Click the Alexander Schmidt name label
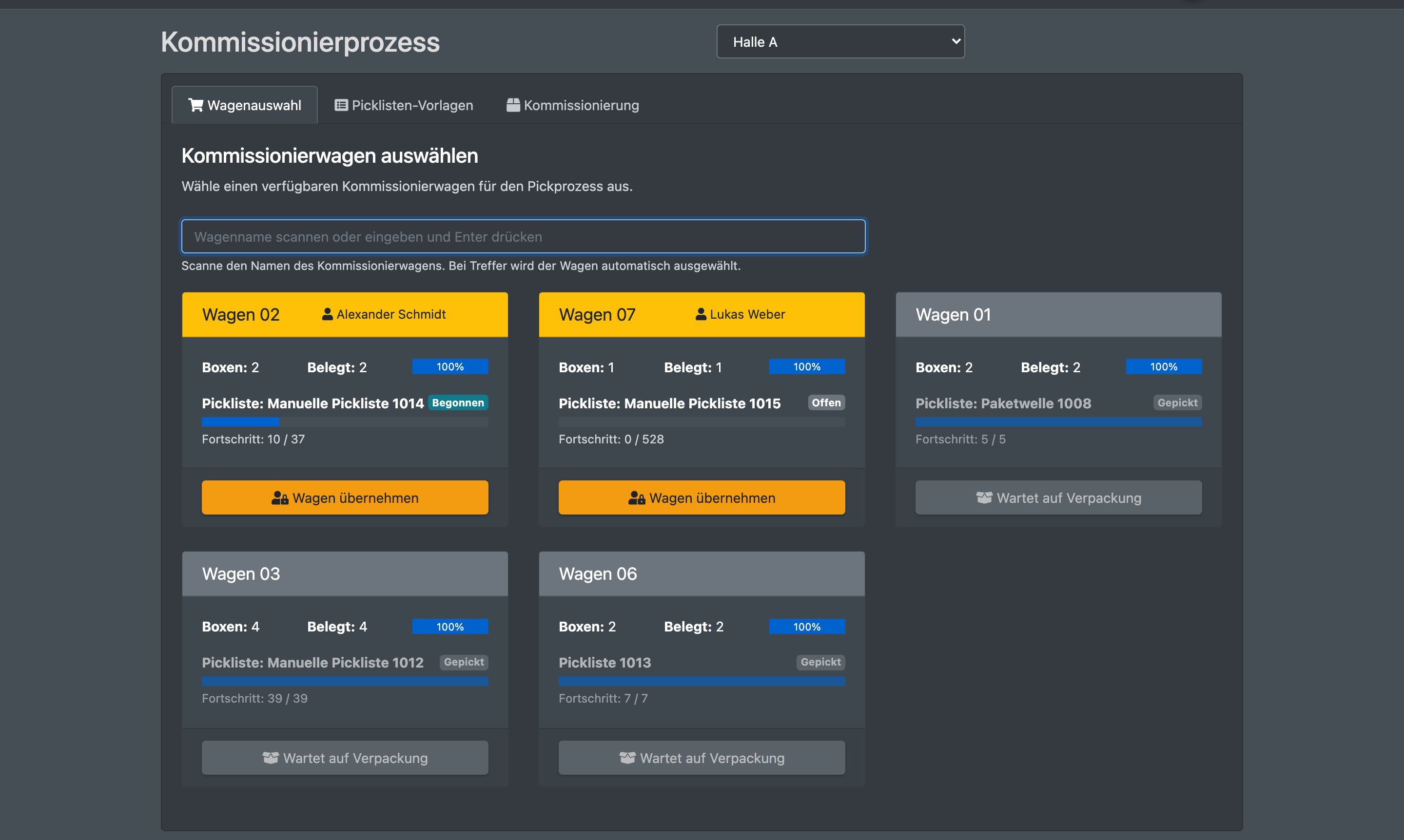This screenshot has width=1404, height=840. click(x=391, y=314)
